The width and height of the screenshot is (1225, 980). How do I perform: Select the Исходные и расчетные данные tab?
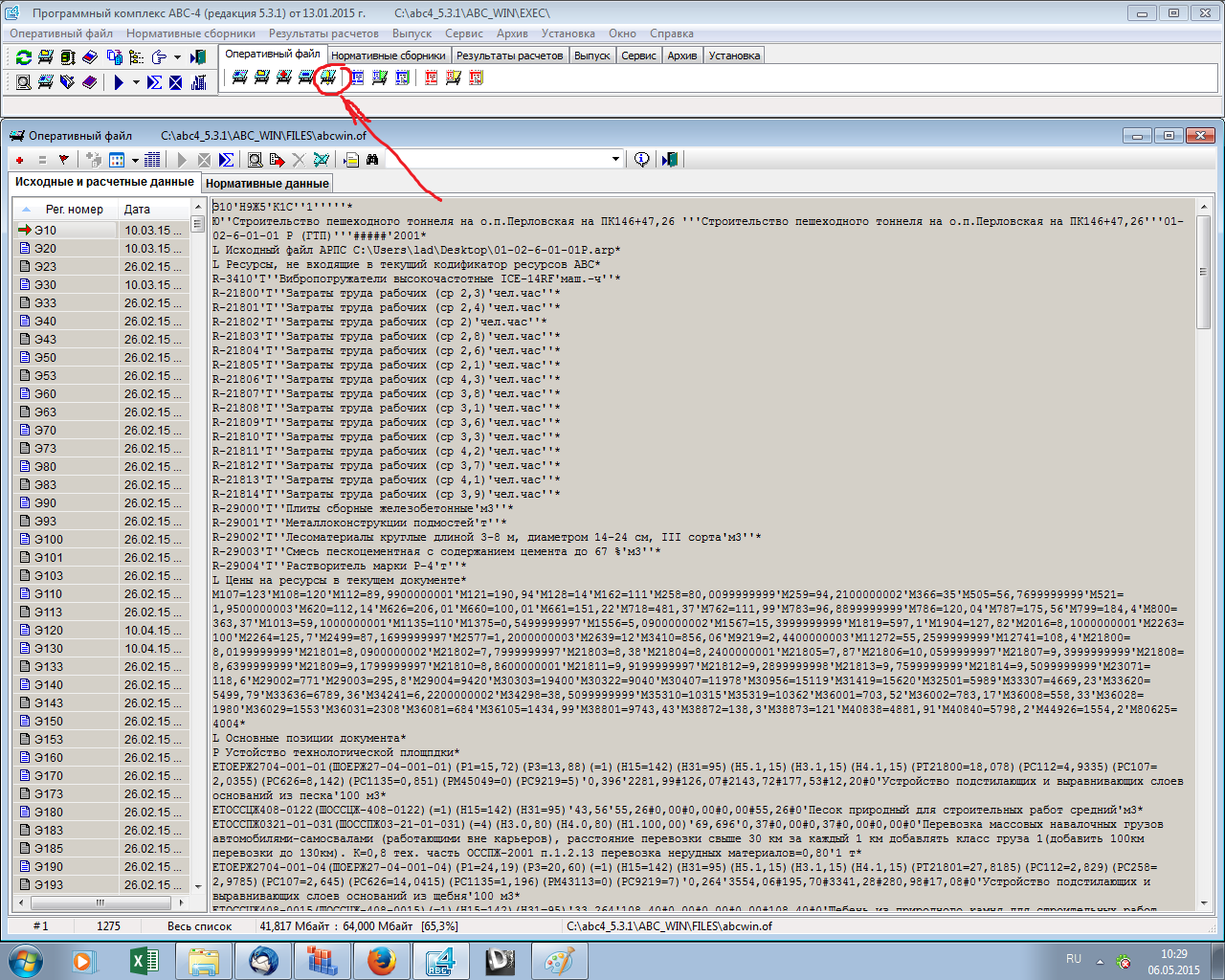104,182
